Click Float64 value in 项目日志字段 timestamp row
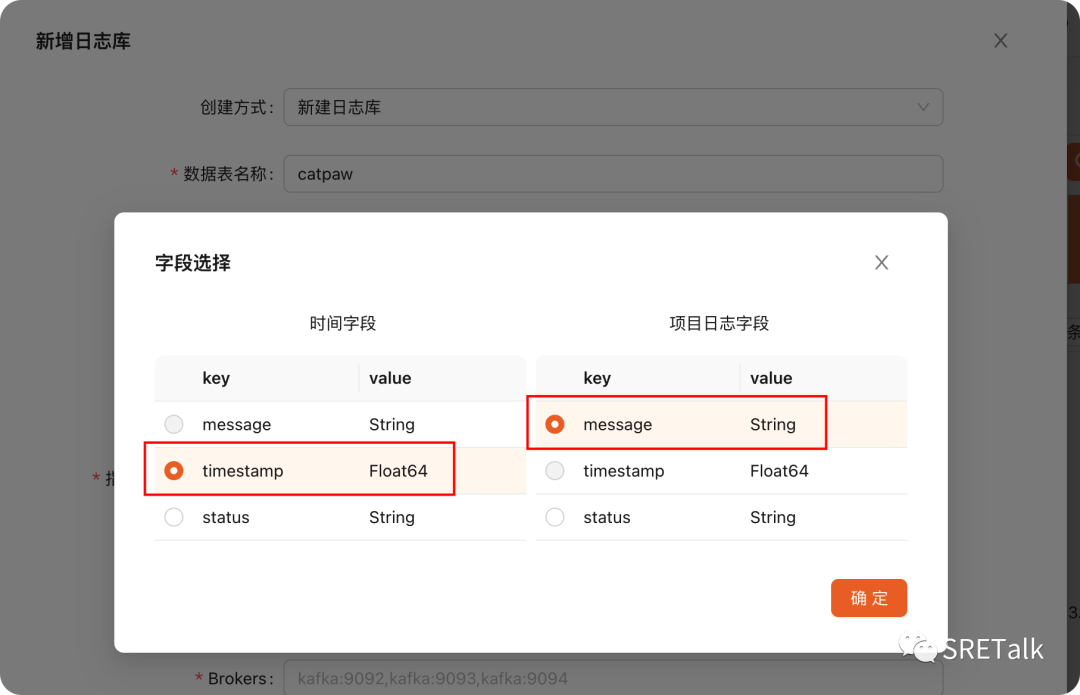1080x695 pixels. click(779, 471)
